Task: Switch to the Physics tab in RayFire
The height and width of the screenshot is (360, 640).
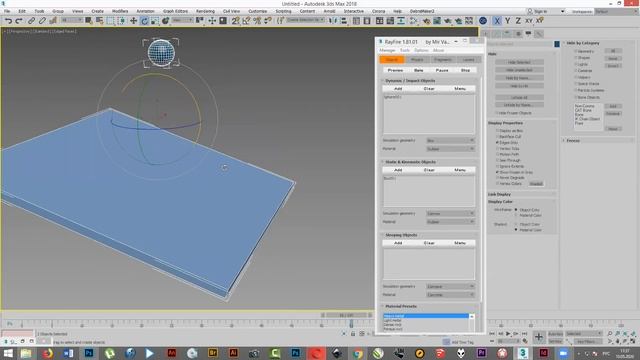Action: pyautogui.click(x=417, y=60)
